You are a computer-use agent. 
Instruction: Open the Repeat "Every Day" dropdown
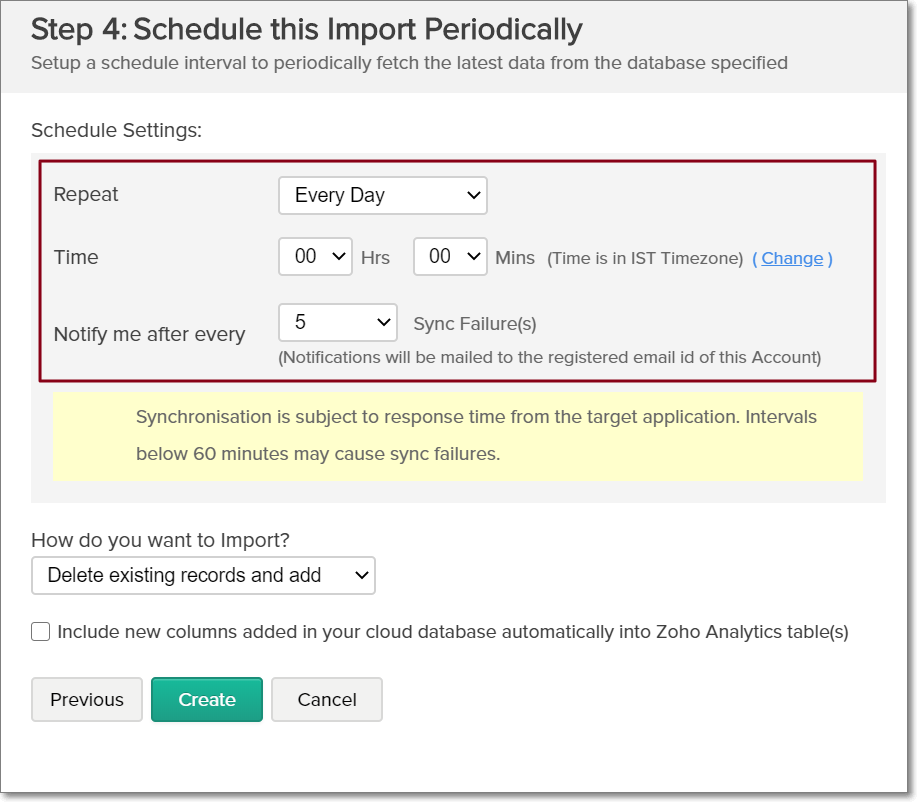tap(382, 196)
